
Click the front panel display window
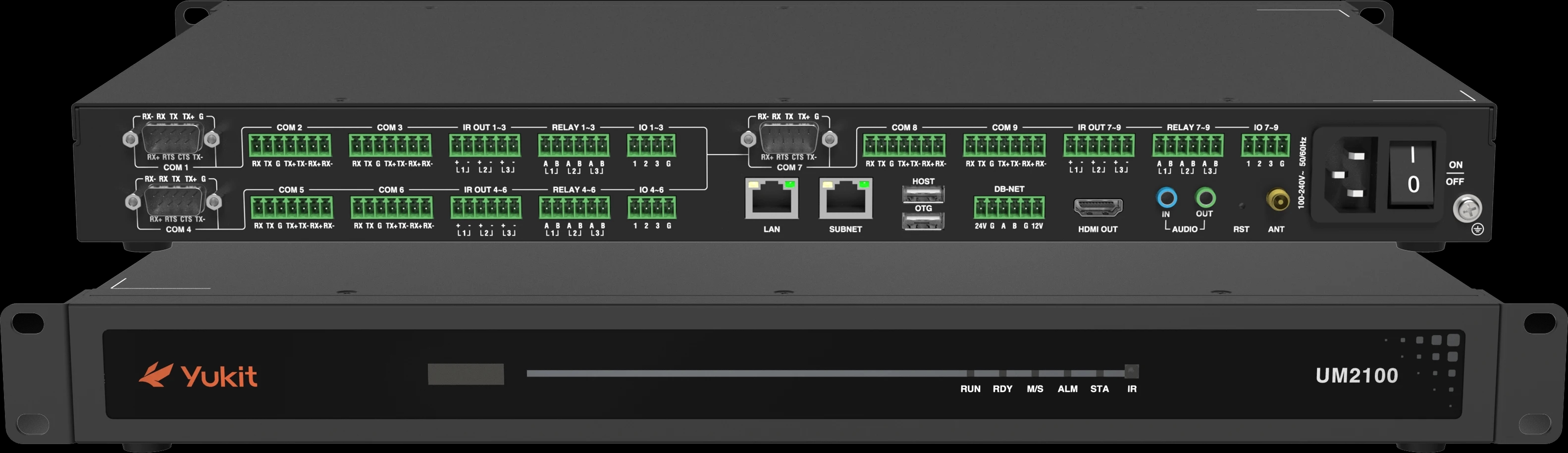[466, 374]
